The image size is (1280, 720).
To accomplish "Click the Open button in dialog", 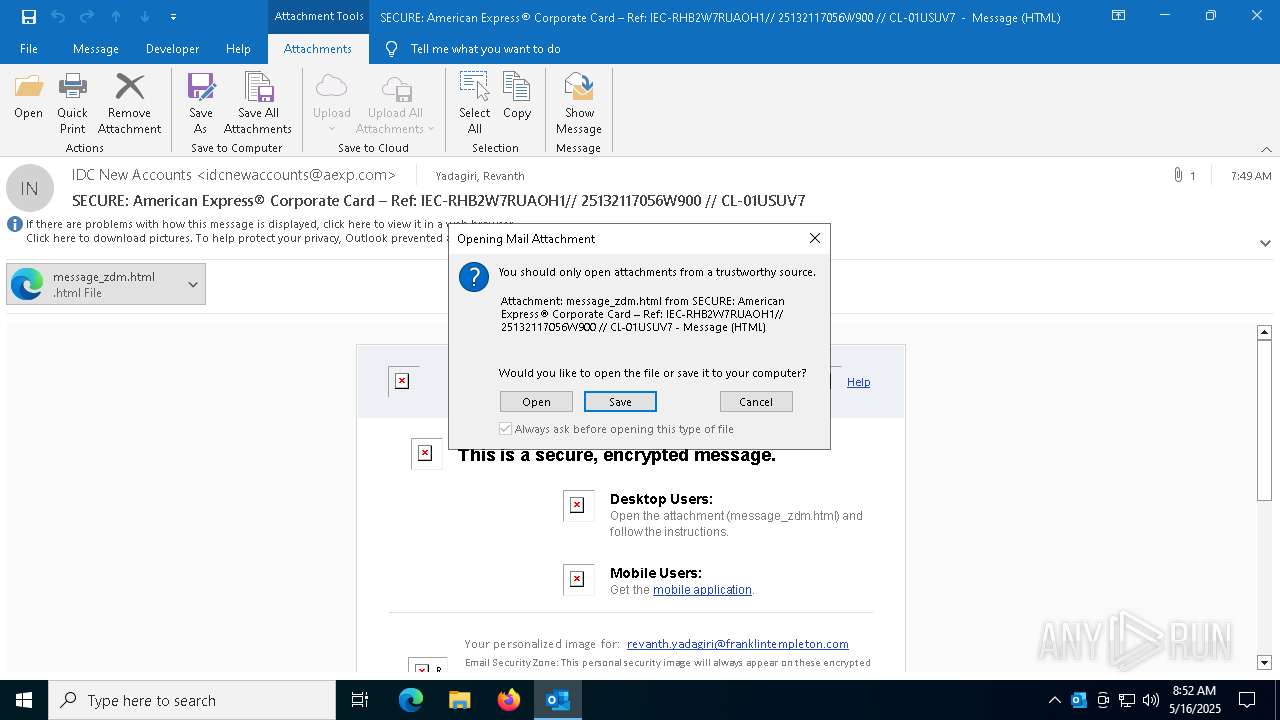I will (536, 402).
